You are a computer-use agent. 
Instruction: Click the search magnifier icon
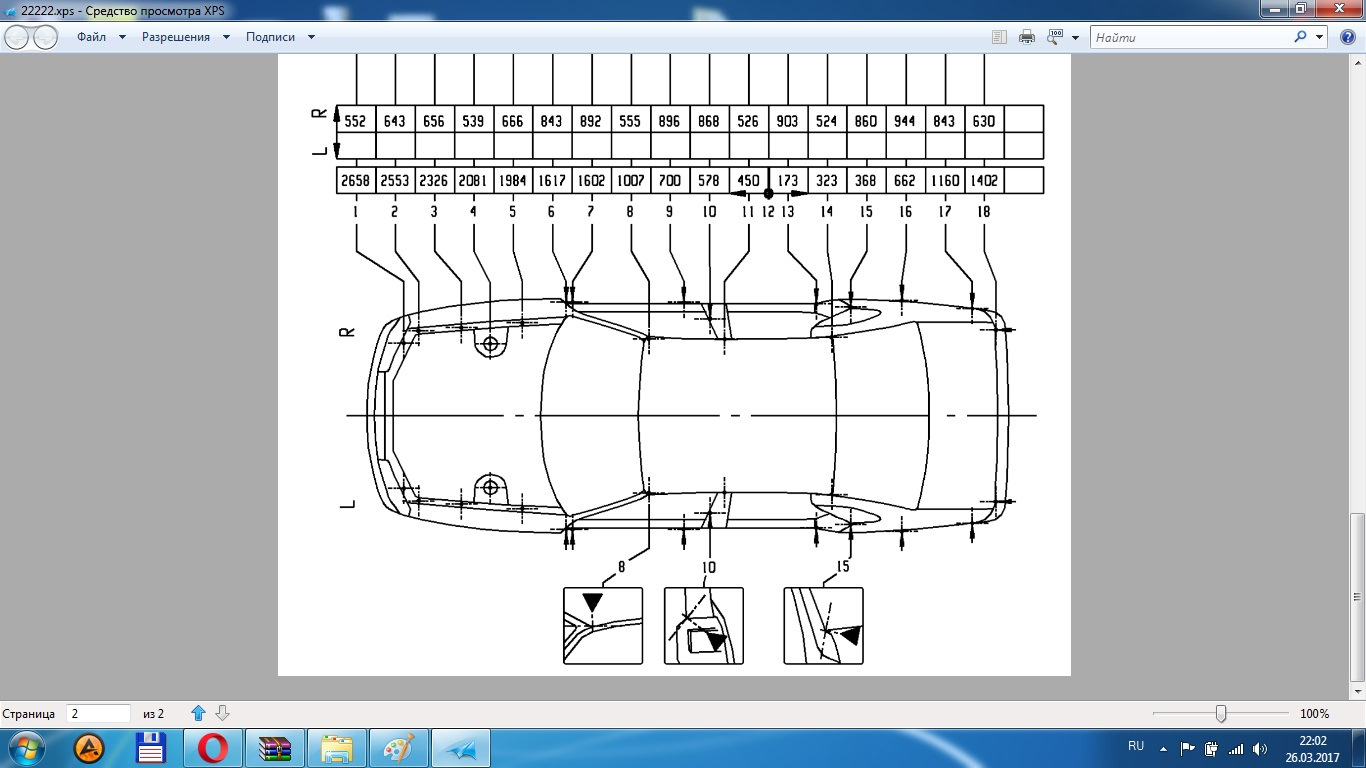click(x=1300, y=37)
